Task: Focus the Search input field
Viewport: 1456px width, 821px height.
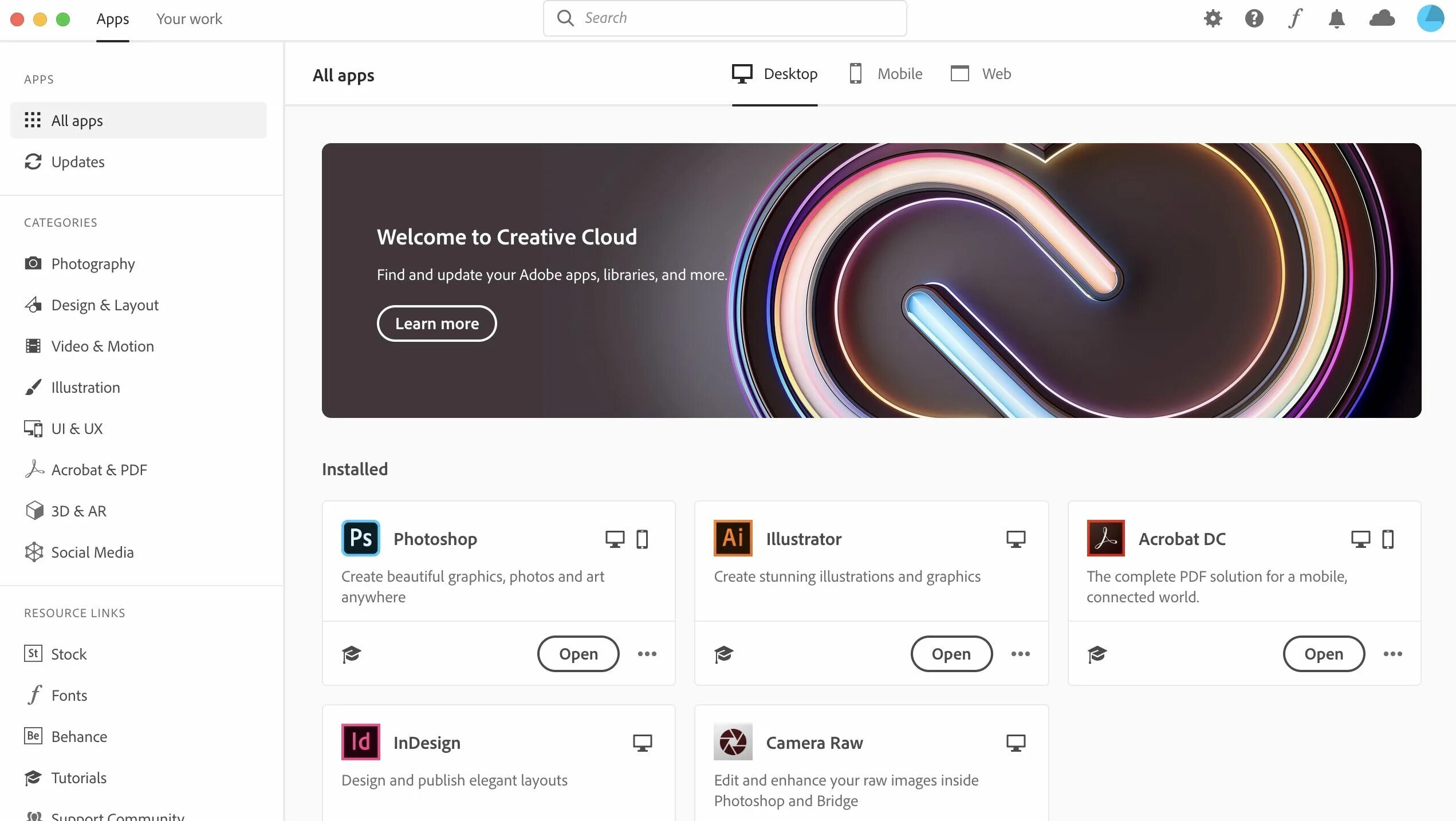Action: 725,18
